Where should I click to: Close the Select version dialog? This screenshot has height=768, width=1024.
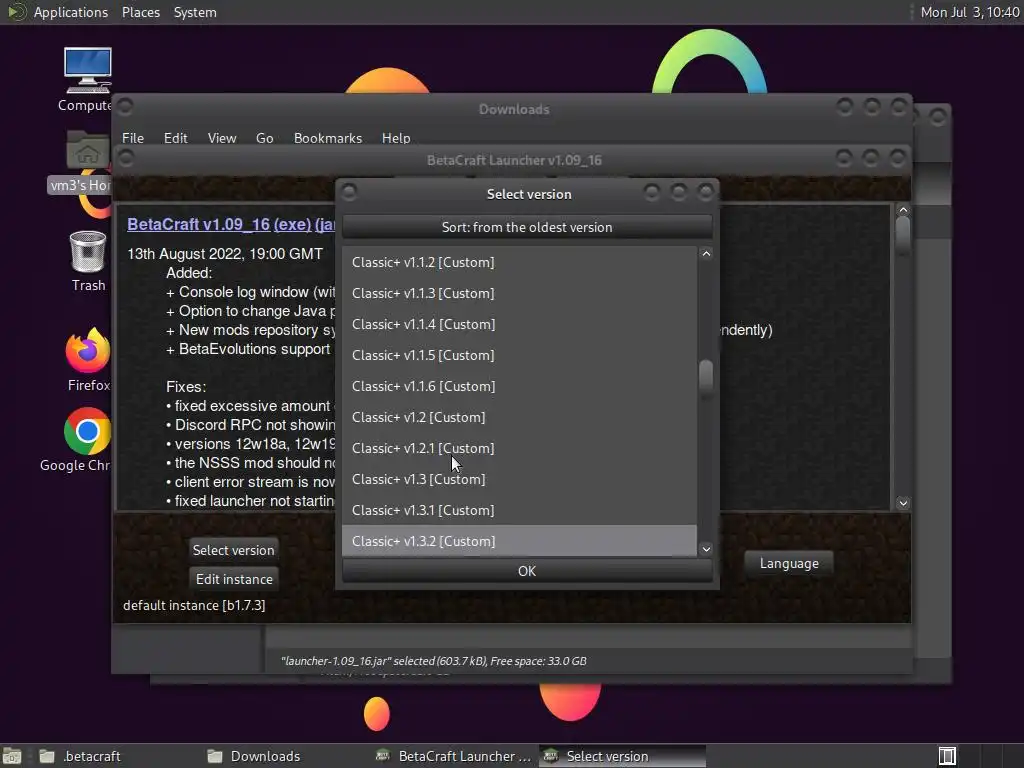(705, 192)
